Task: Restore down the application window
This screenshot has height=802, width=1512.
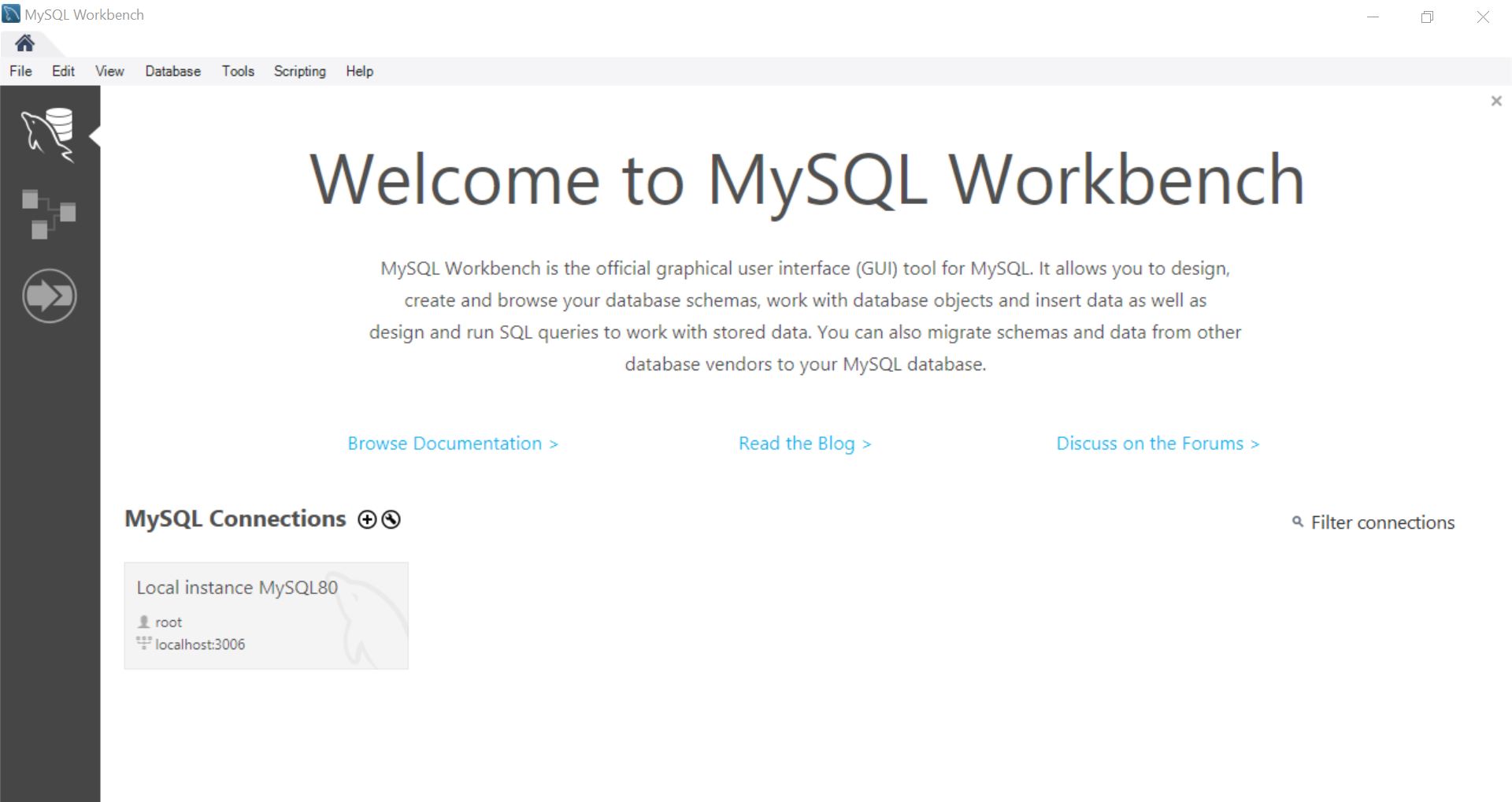Action: (1427, 17)
